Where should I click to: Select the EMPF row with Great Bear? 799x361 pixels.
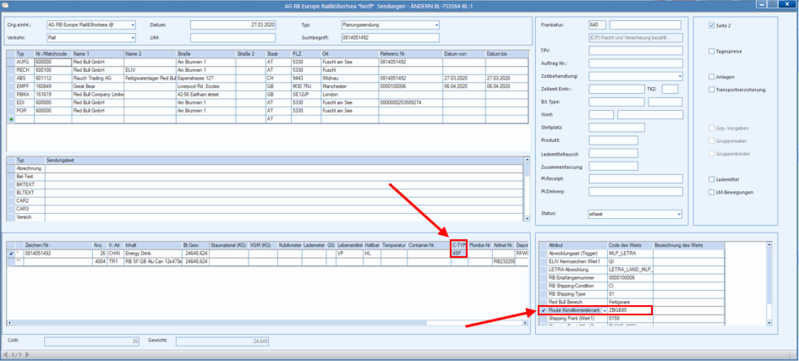[267, 86]
